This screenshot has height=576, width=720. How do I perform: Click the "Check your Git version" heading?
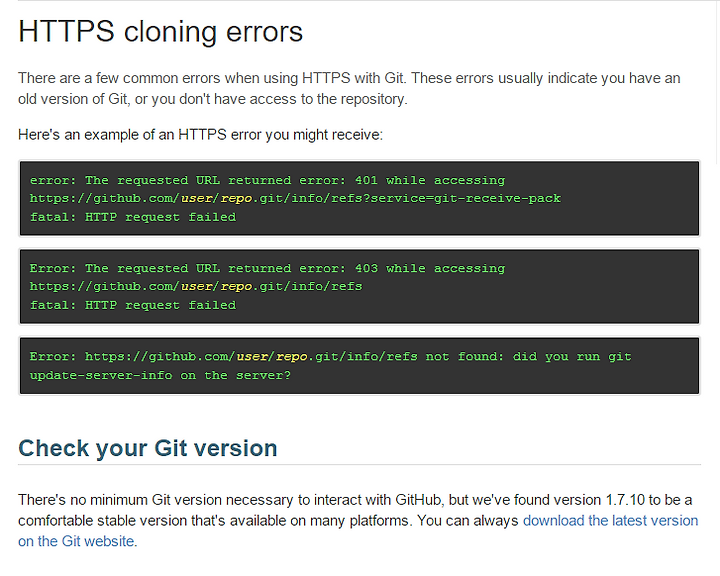(x=147, y=448)
